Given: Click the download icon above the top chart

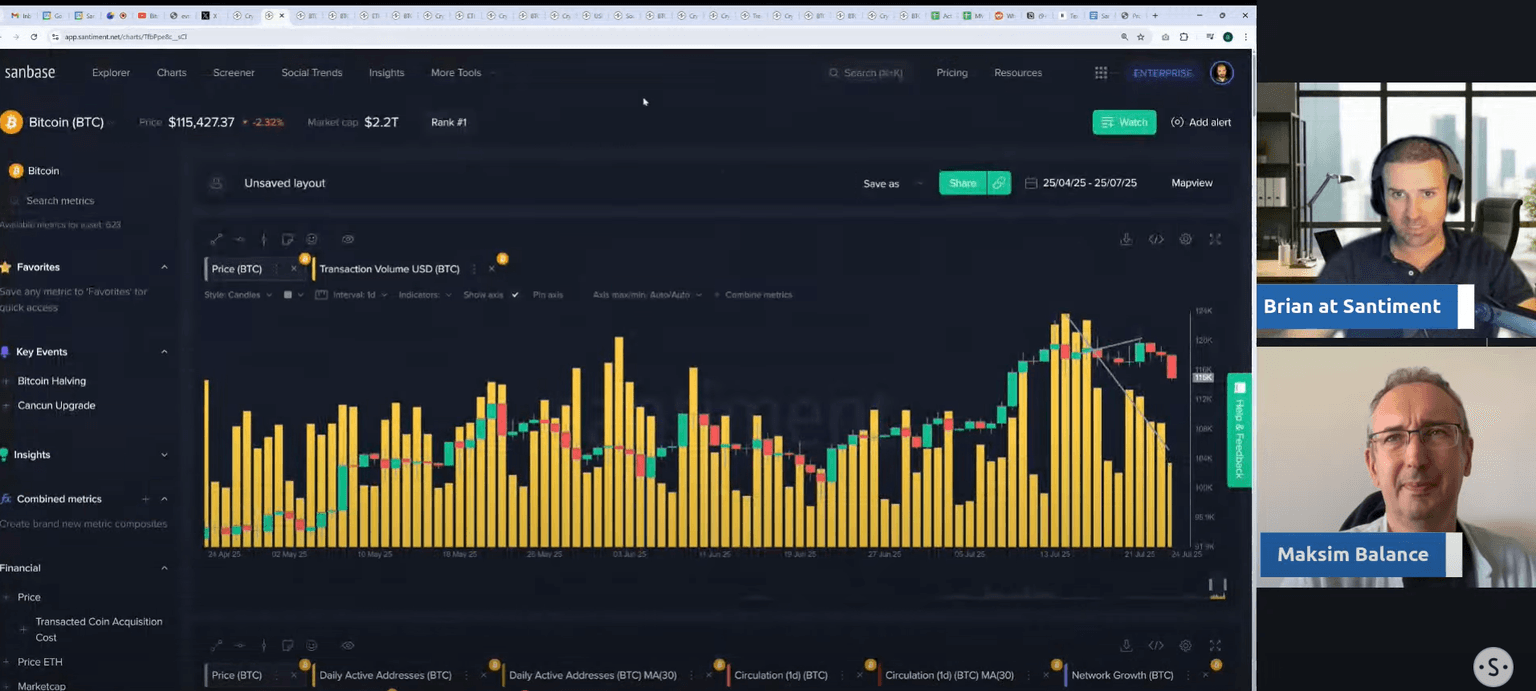Looking at the screenshot, I should coord(1126,240).
